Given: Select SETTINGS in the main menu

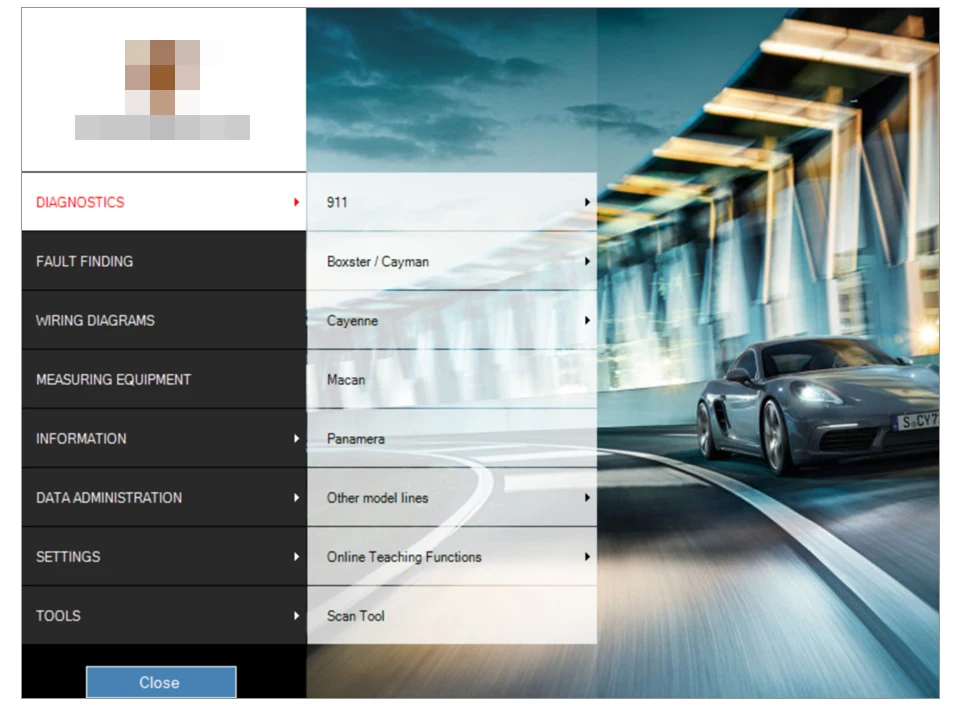Looking at the screenshot, I should tap(163, 557).
